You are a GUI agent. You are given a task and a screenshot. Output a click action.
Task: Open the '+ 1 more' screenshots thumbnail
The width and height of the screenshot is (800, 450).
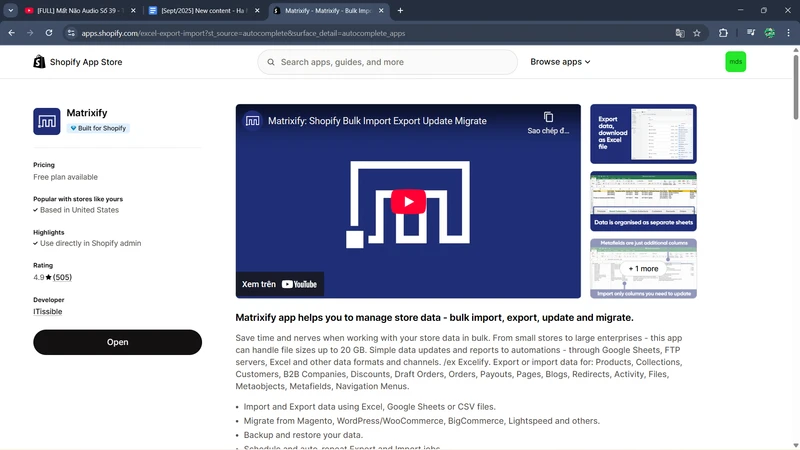click(x=643, y=268)
